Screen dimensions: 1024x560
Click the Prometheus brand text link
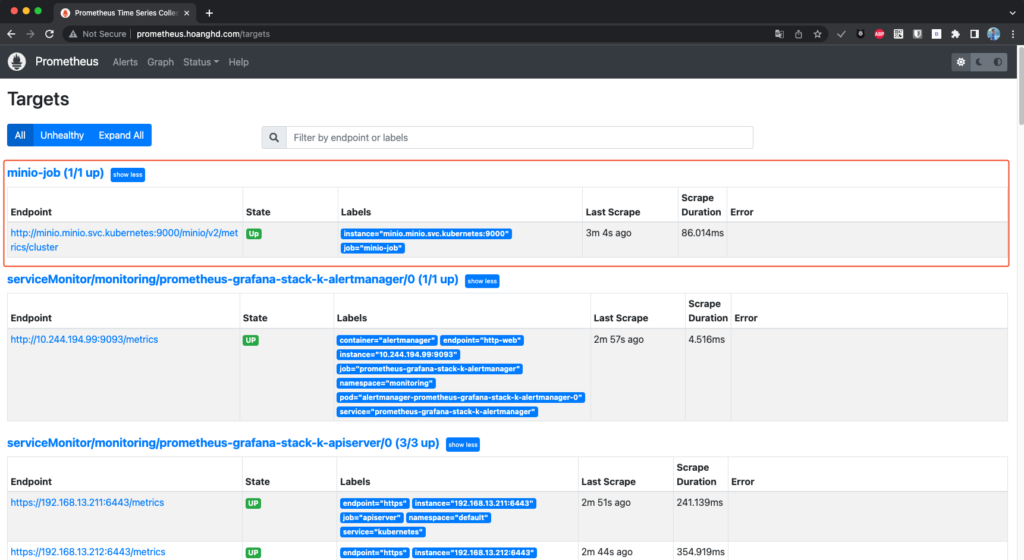[67, 61]
